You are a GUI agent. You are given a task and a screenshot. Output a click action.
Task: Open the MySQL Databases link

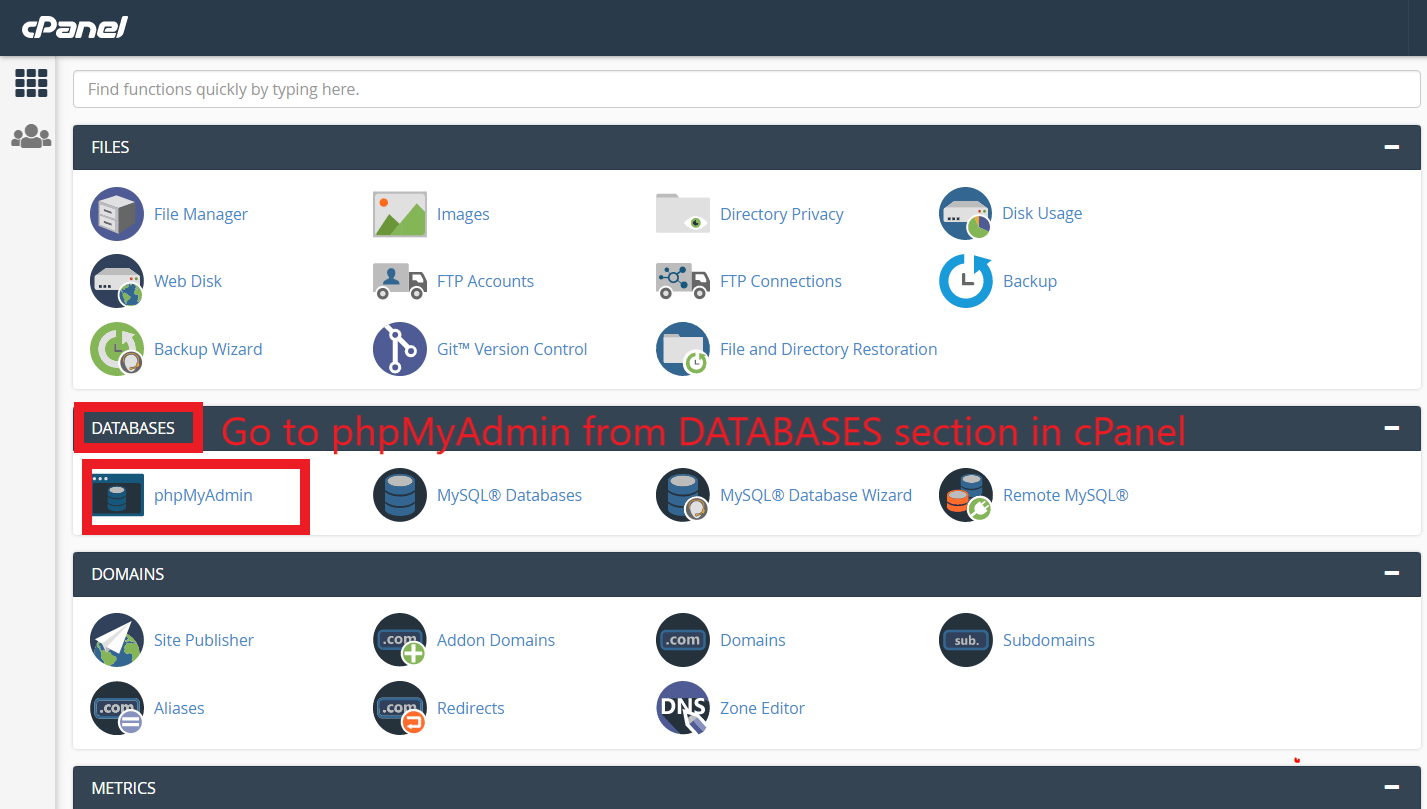(509, 495)
